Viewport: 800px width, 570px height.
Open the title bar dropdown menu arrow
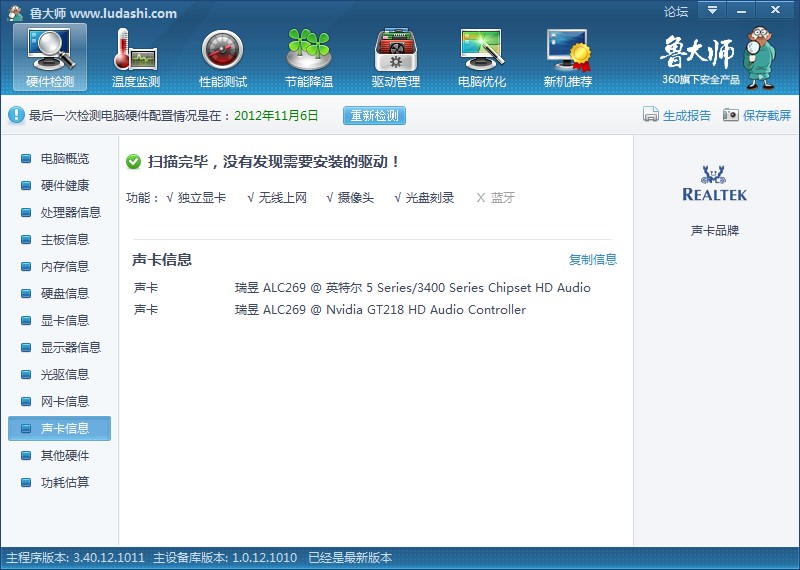(712, 10)
